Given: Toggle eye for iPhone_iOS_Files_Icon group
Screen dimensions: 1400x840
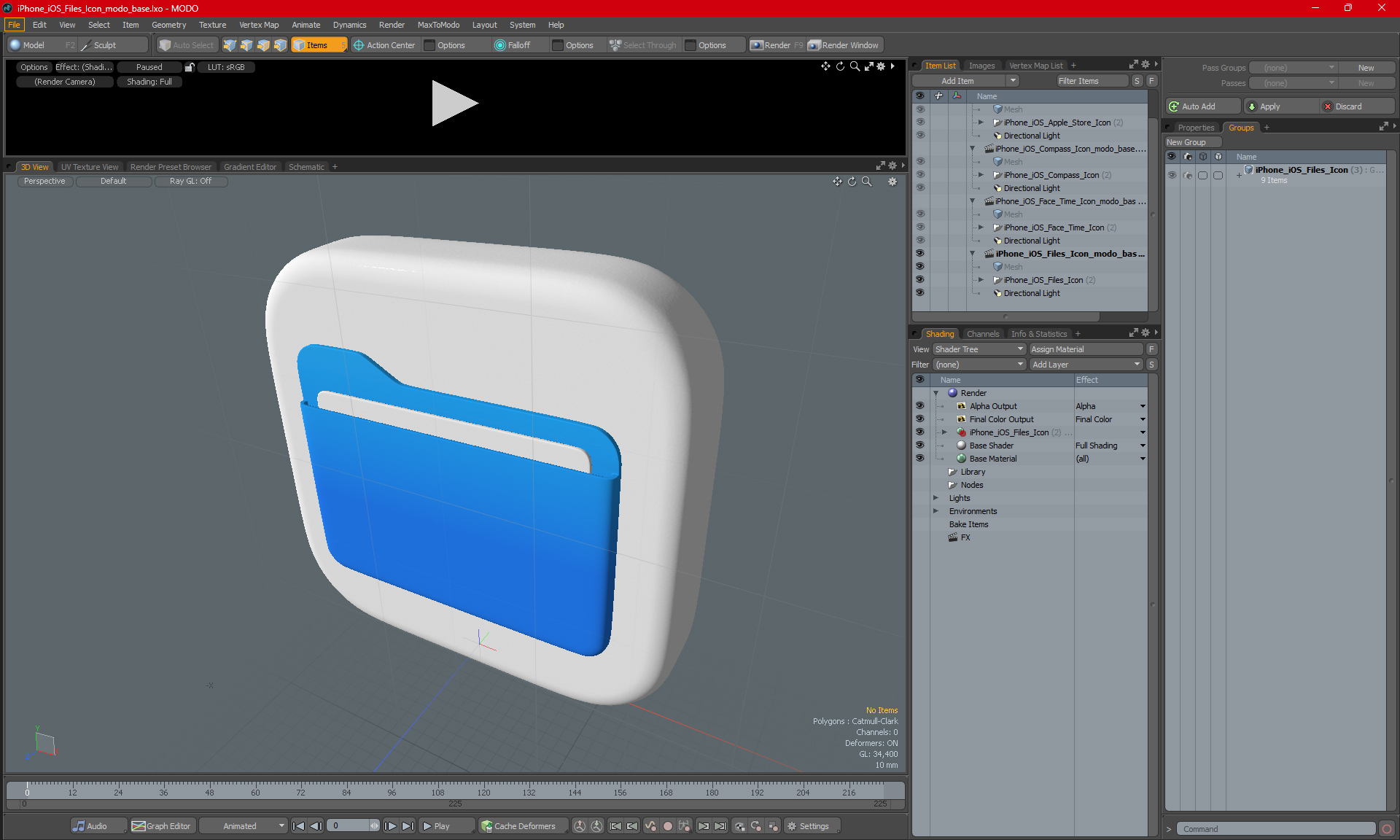Looking at the screenshot, I should click(x=1172, y=175).
